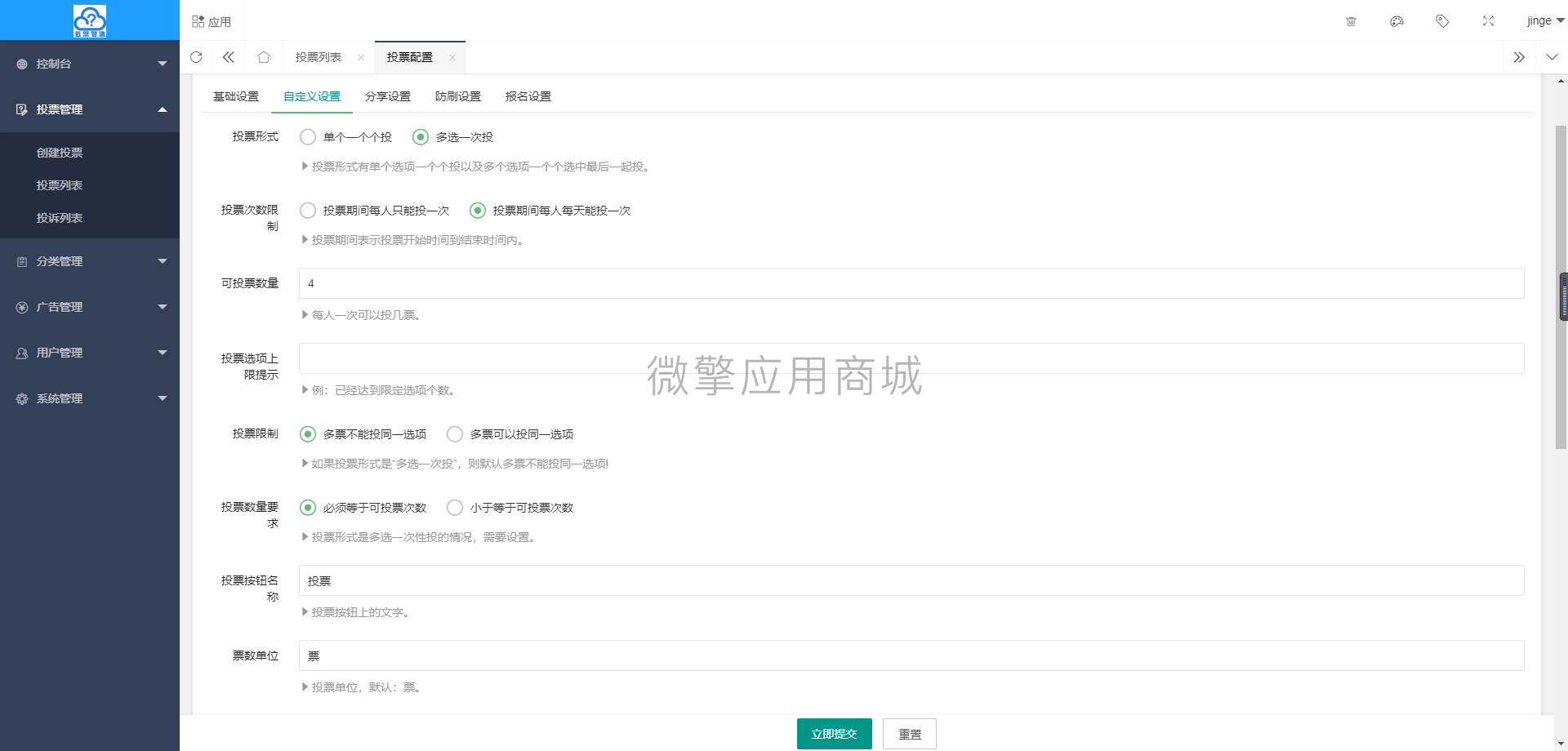Image resolution: width=1568 pixels, height=751 pixels.
Task: Click the 重置 reset button
Action: pyautogui.click(x=910, y=734)
